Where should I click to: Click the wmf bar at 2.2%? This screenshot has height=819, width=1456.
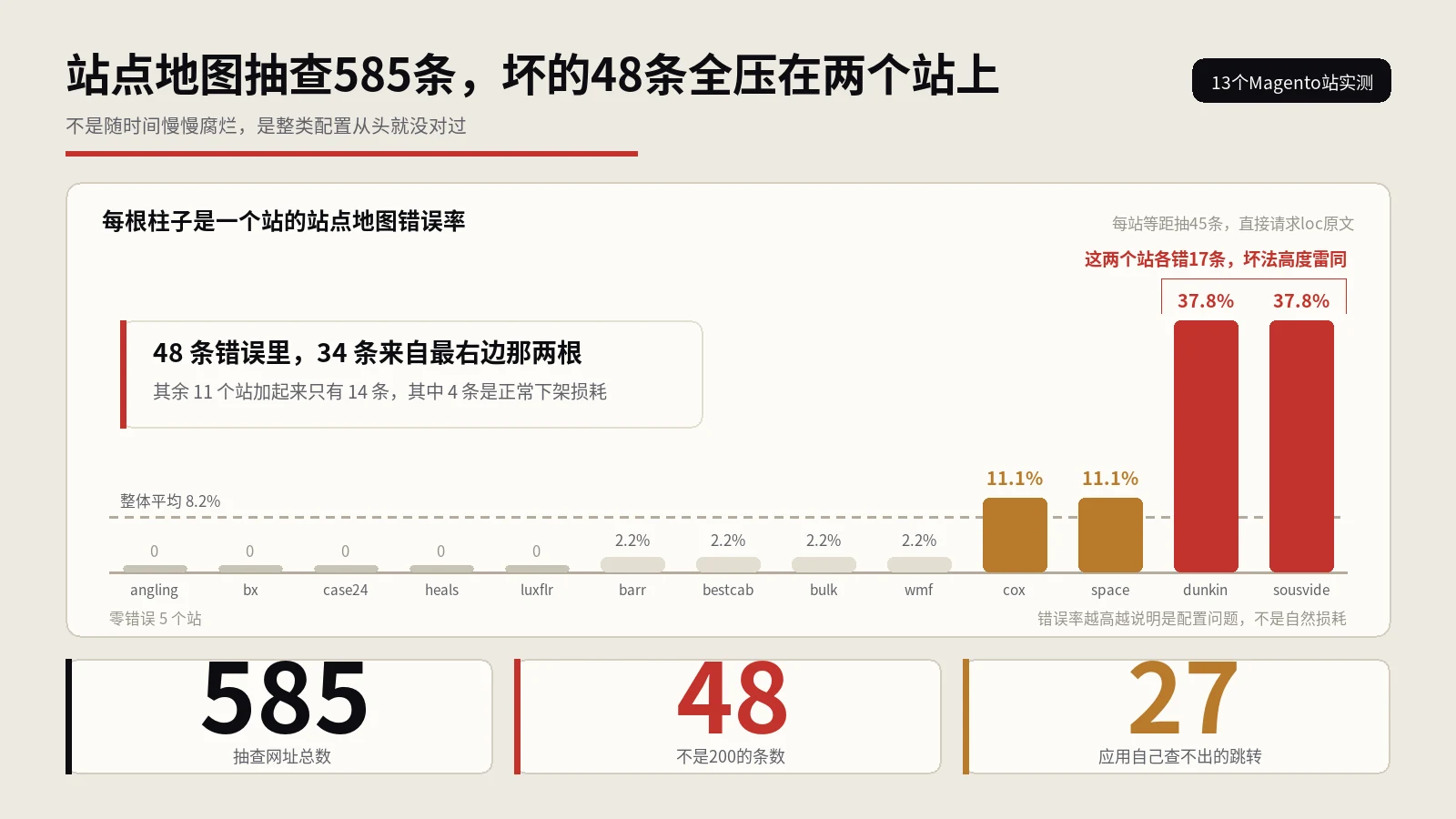coord(919,565)
